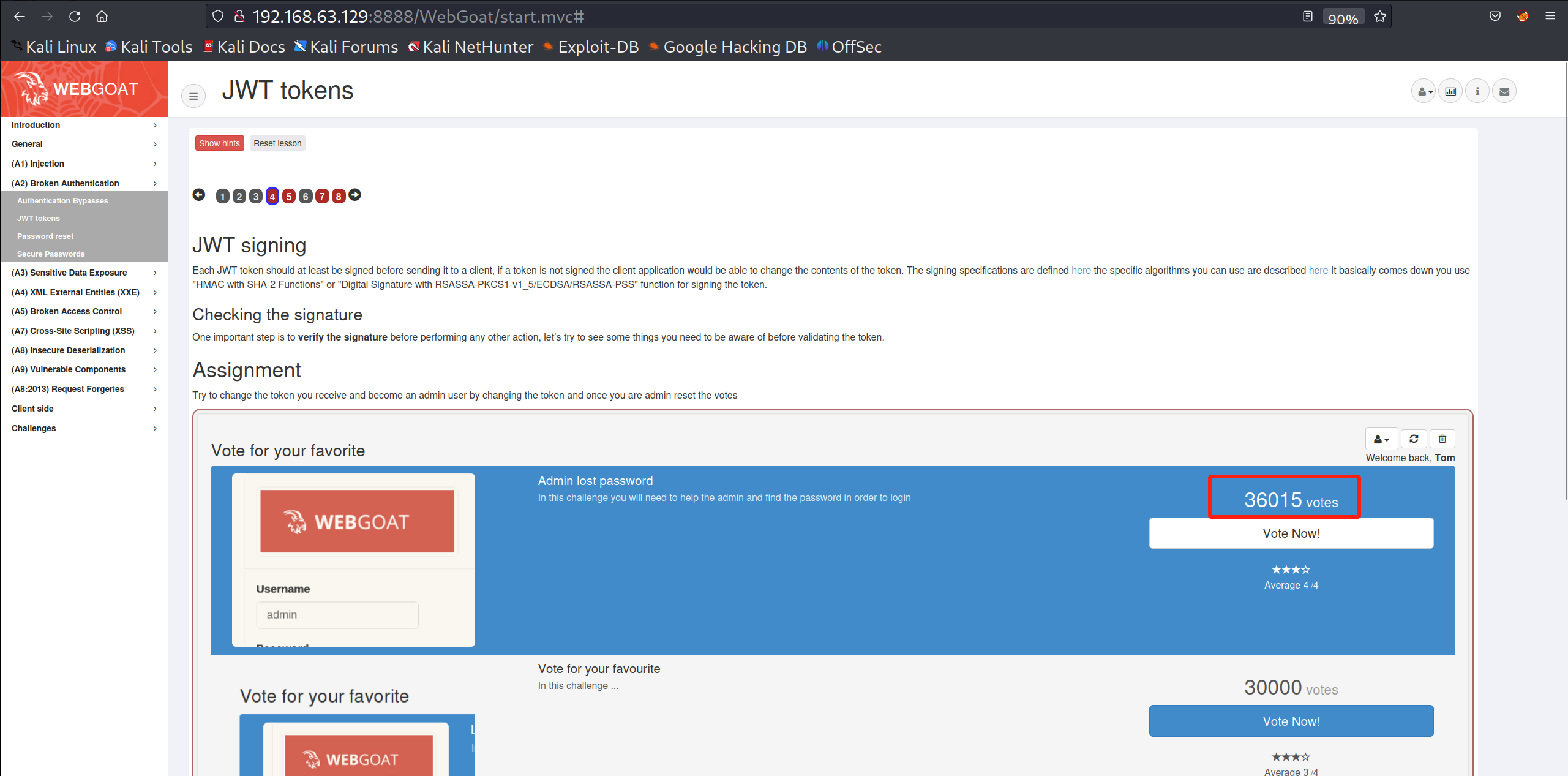
Task: Click the hamburger menu toggle beside the lesson title
Action: pyautogui.click(x=193, y=96)
